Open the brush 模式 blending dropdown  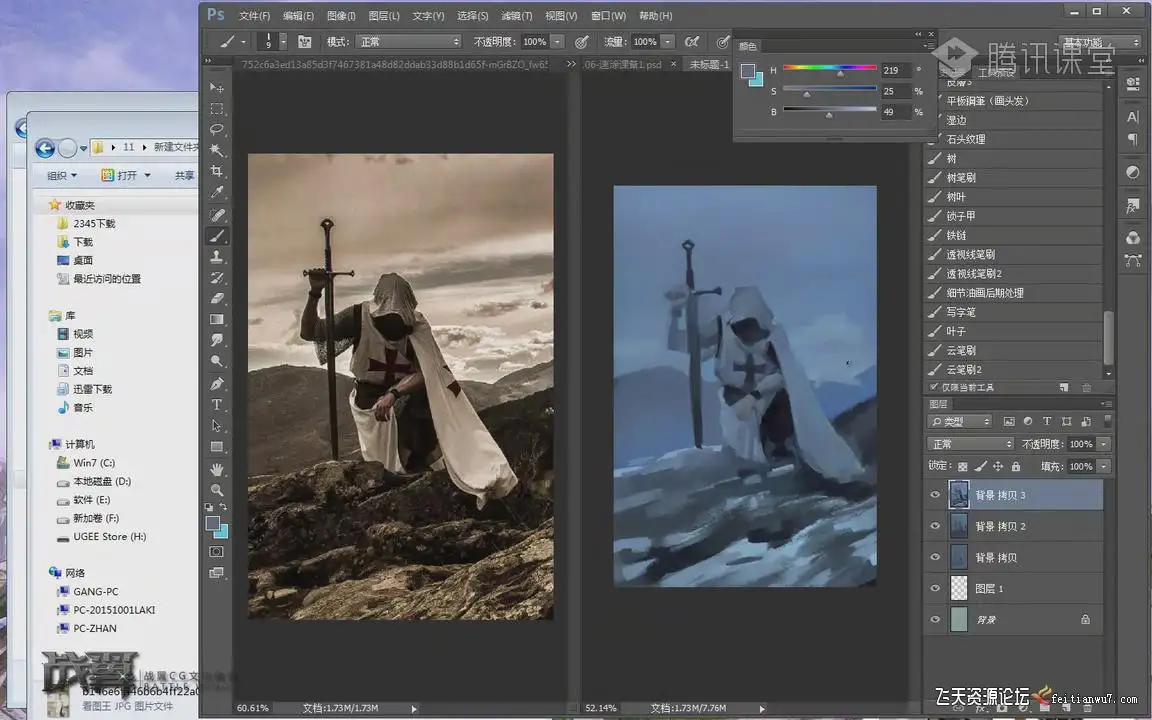pyautogui.click(x=409, y=42)
